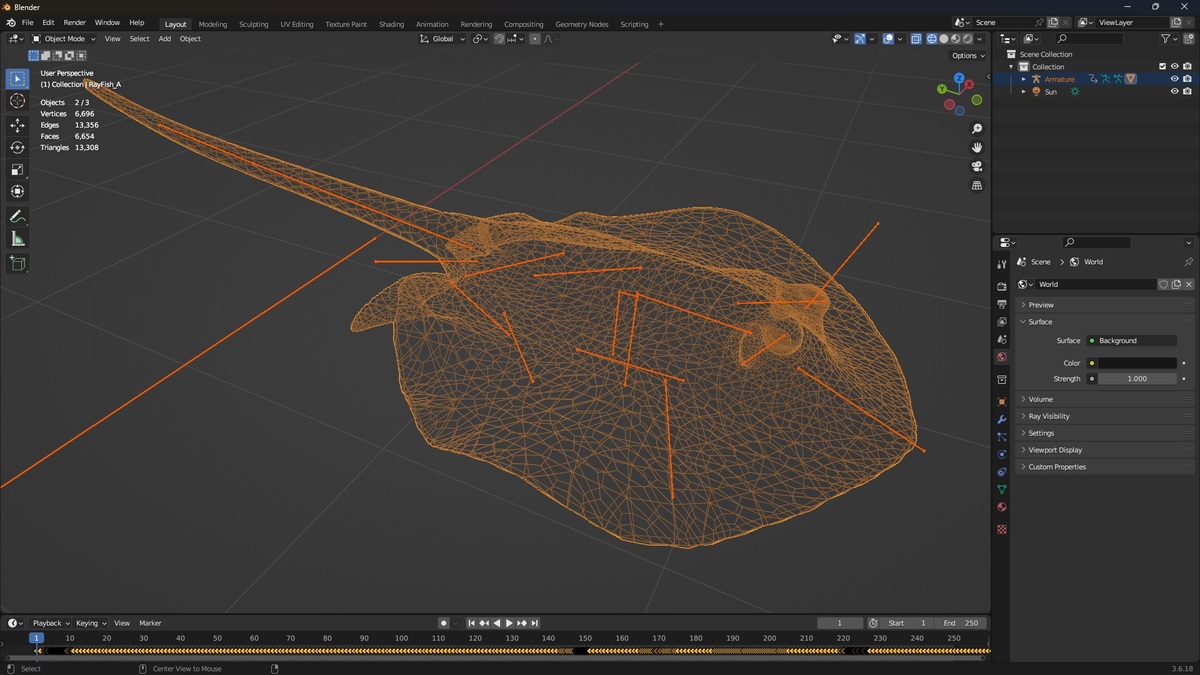Click the viewport Options button
The width and height of the screenshot is (1200, 675).
click(x=968, y=56)
